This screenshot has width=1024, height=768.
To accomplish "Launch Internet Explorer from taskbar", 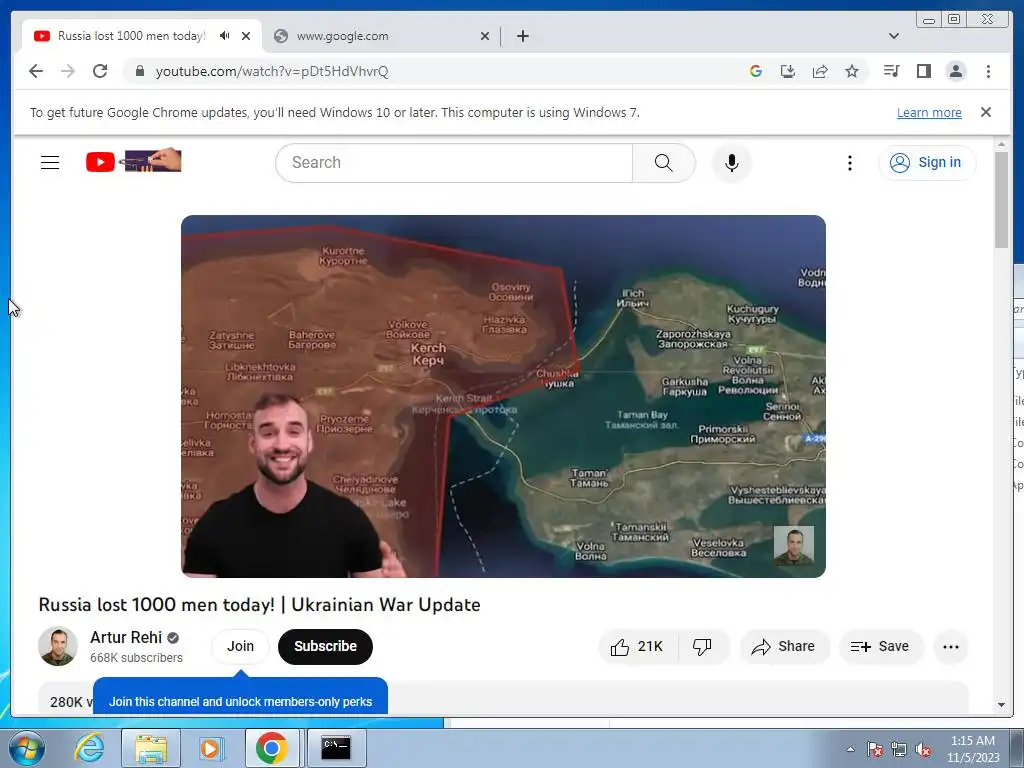I will pyautogui.click(x=89, y=748).
